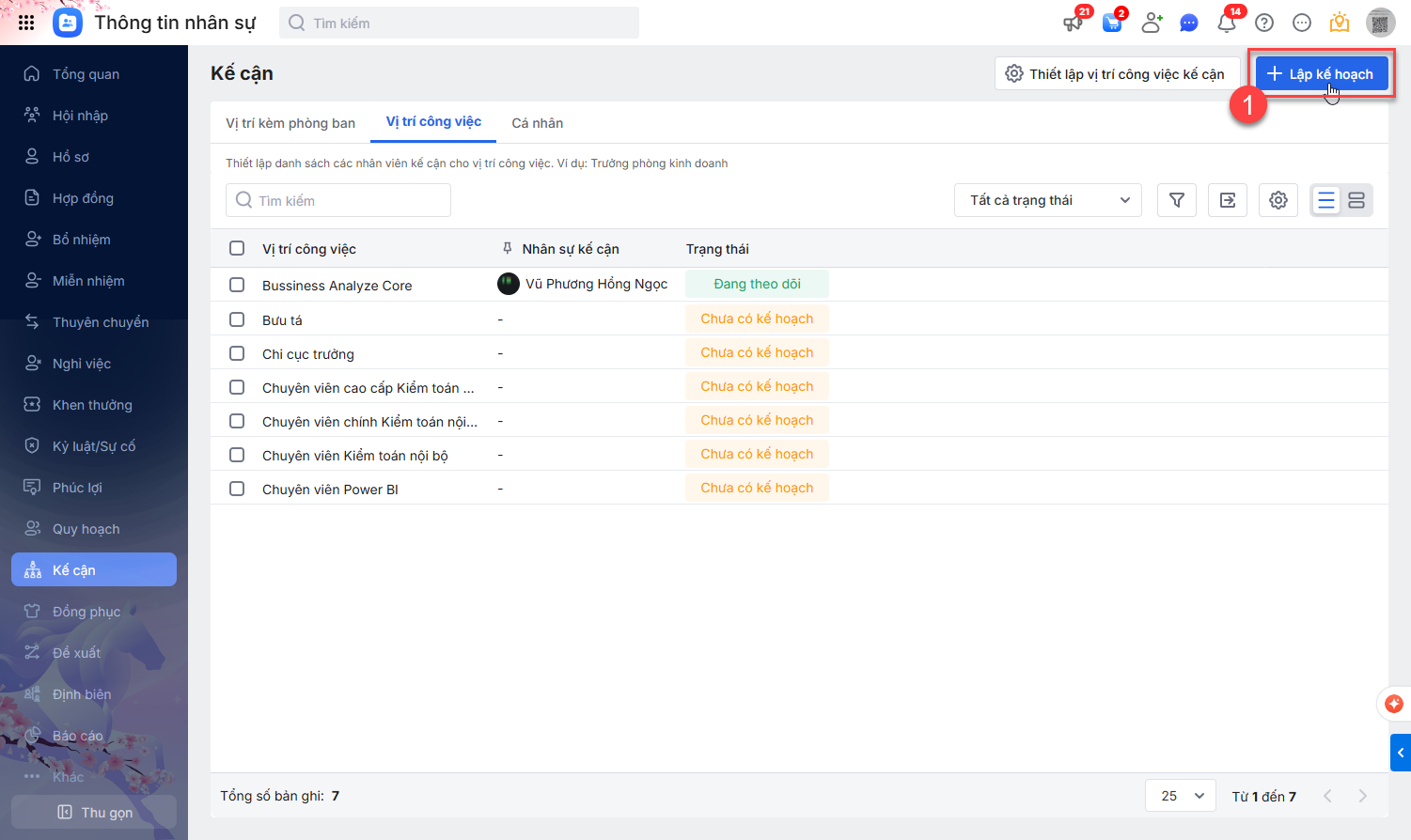This screenshot has height=840, width=1411.
Task: Open the page size 25 dropdown
Action: pyautogui.click(x=1181, y=796)
